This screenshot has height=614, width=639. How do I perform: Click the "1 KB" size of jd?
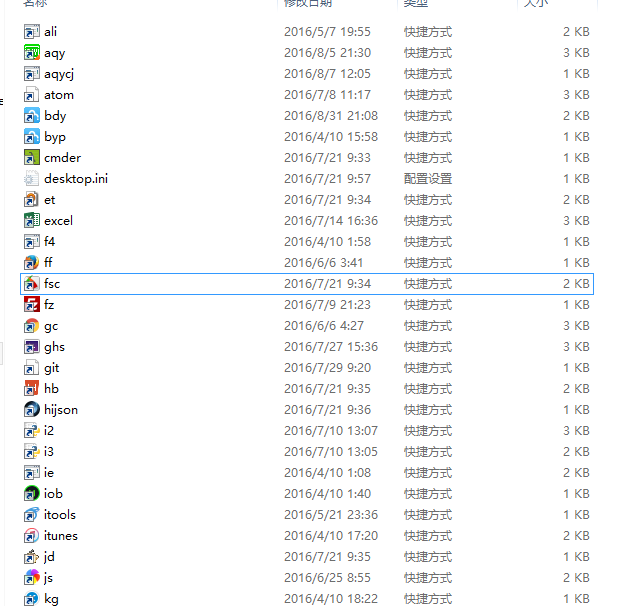[x=576, y=557]
